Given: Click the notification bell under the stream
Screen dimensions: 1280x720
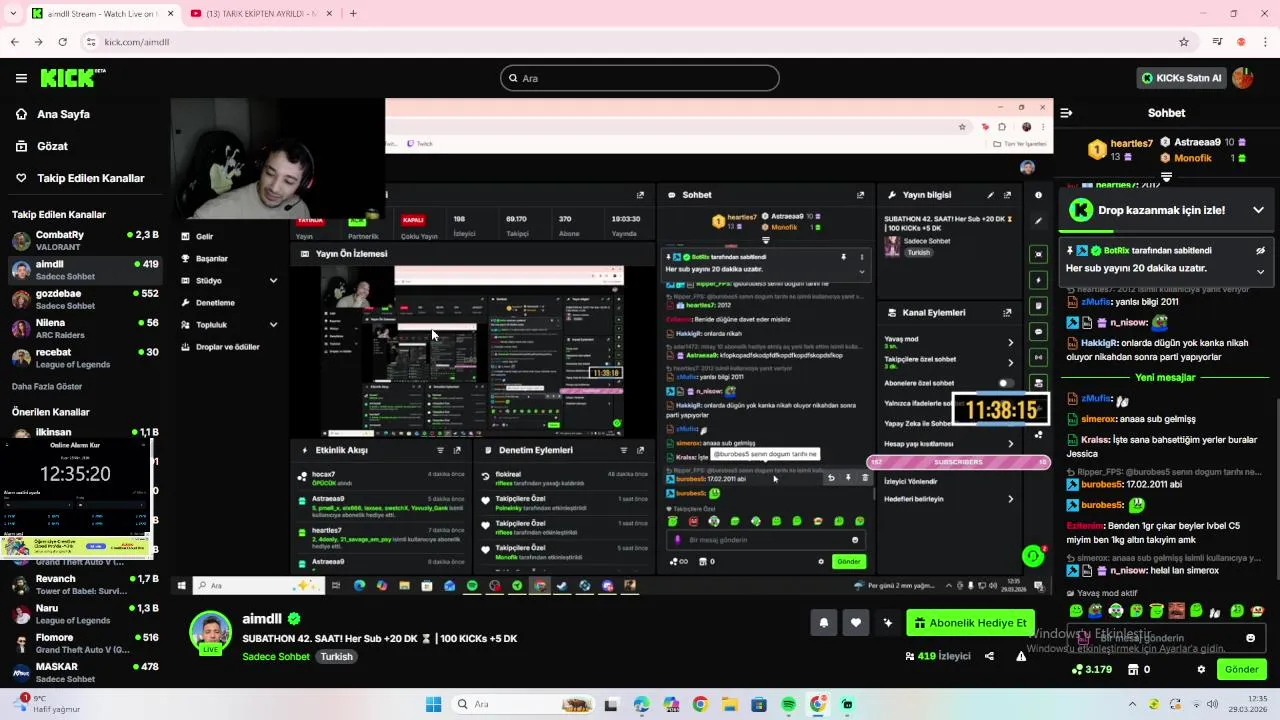Looking at the screenshot, I should pos(824,622).
